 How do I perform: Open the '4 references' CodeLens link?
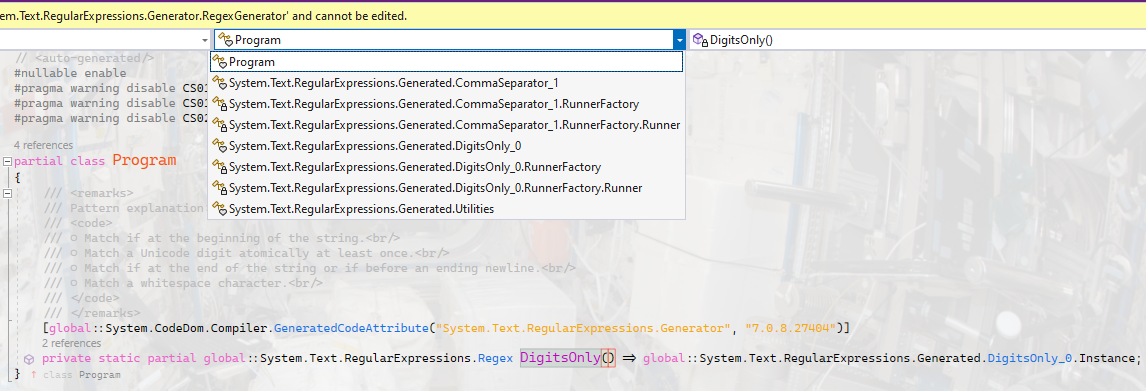(43, 145)
